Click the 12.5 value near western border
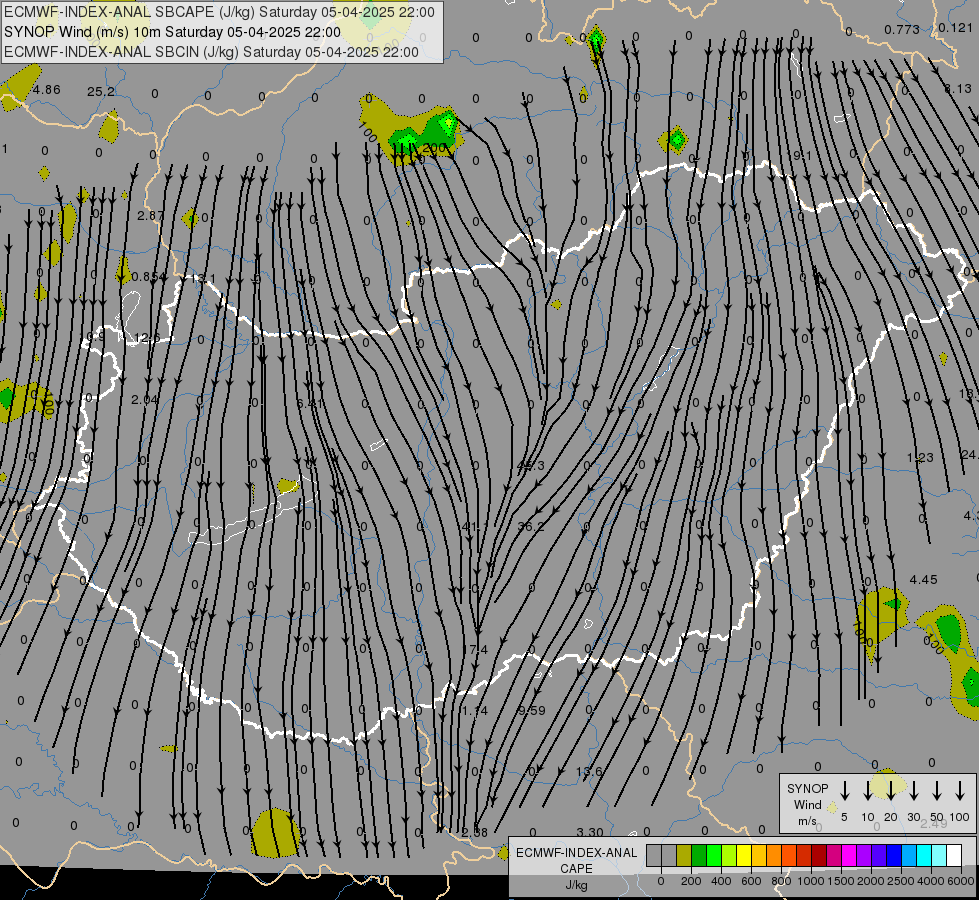 point(147,338)
